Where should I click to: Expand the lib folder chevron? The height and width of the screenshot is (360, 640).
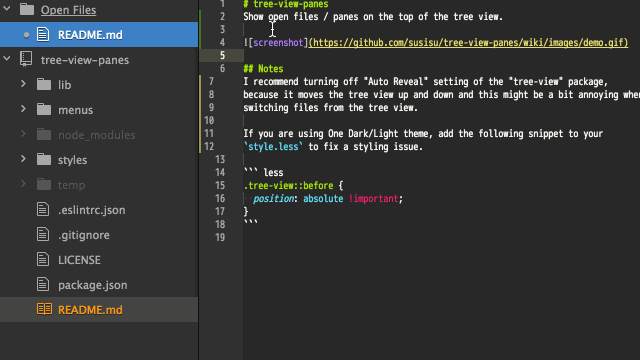(23, 84)
